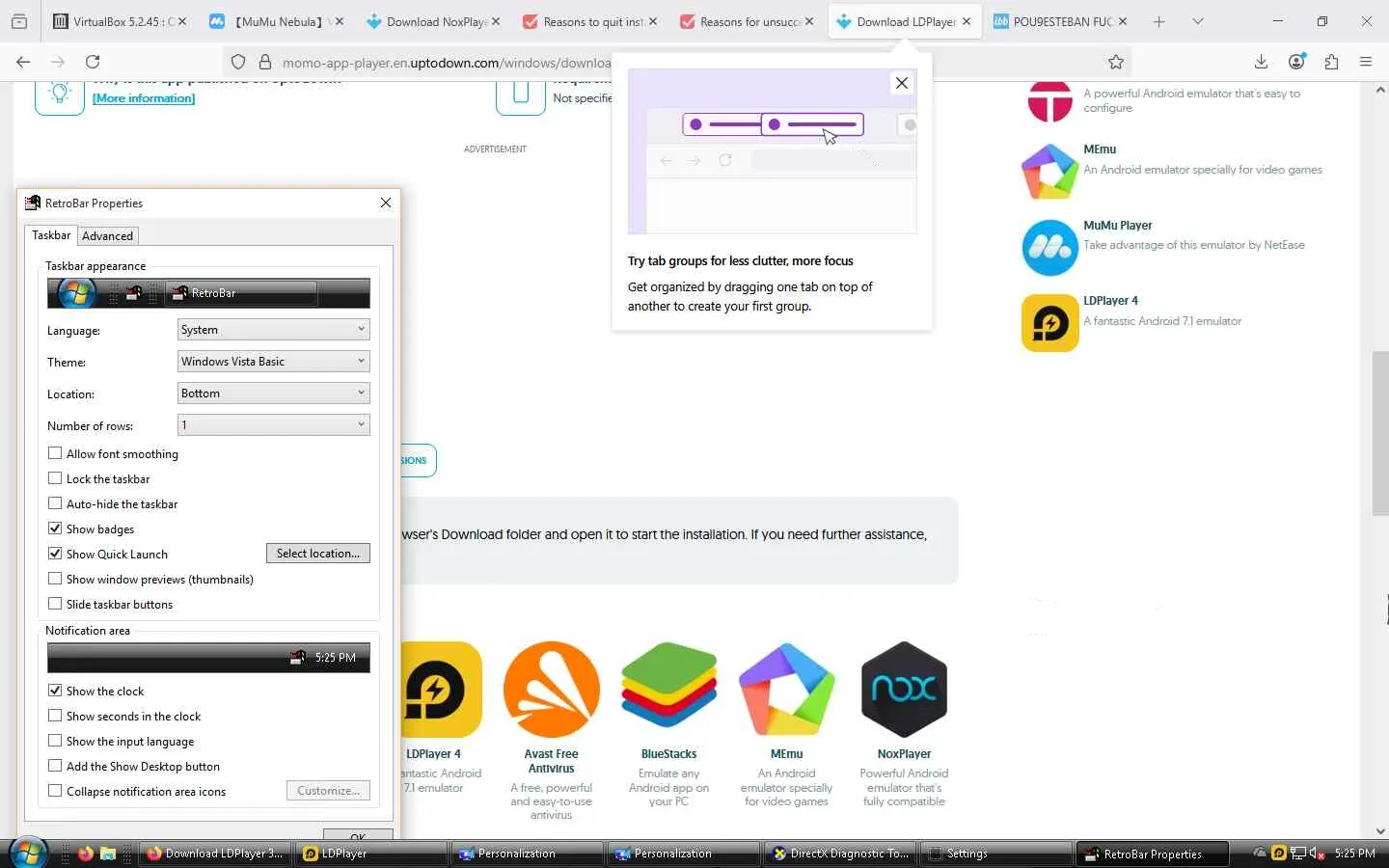Click the yellow LDPlayer tray icon
This screenshot has height=868, width=1389.
click(1279, 853)
